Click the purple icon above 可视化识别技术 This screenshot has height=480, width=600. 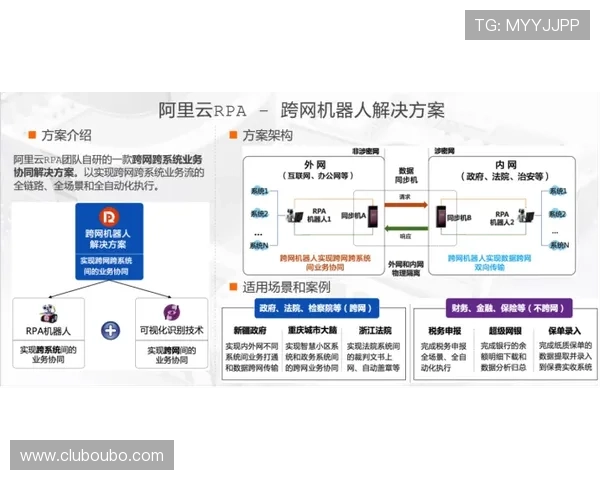[x=171, y=312]
